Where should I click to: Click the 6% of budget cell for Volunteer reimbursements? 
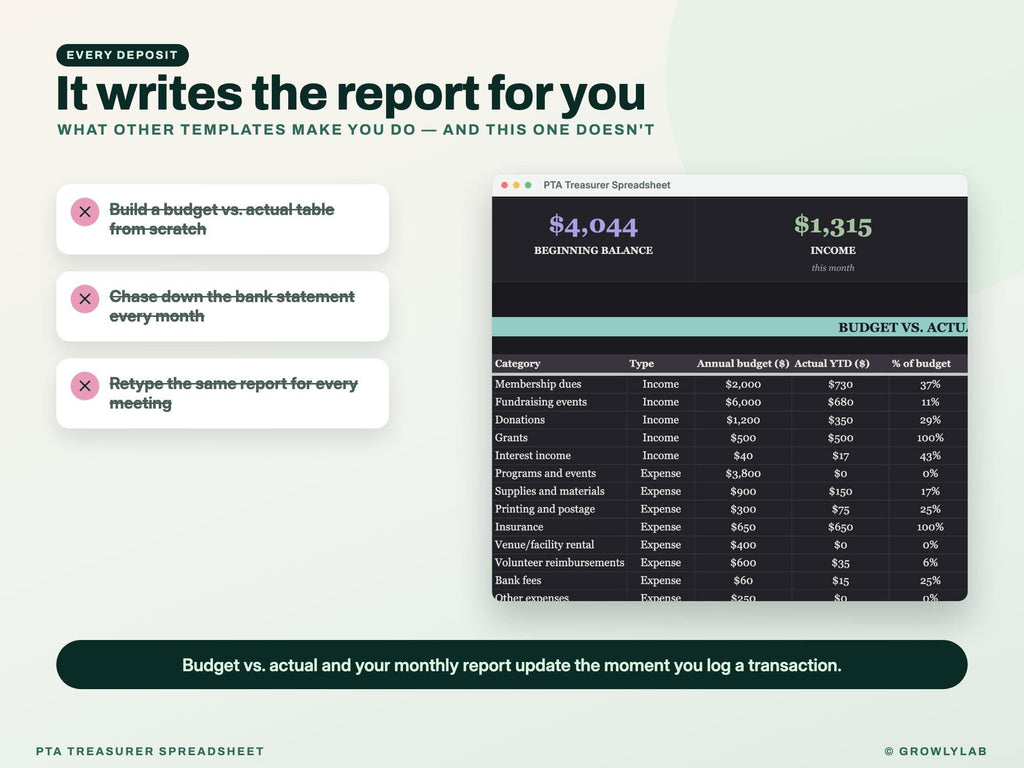tap(930, 562)
